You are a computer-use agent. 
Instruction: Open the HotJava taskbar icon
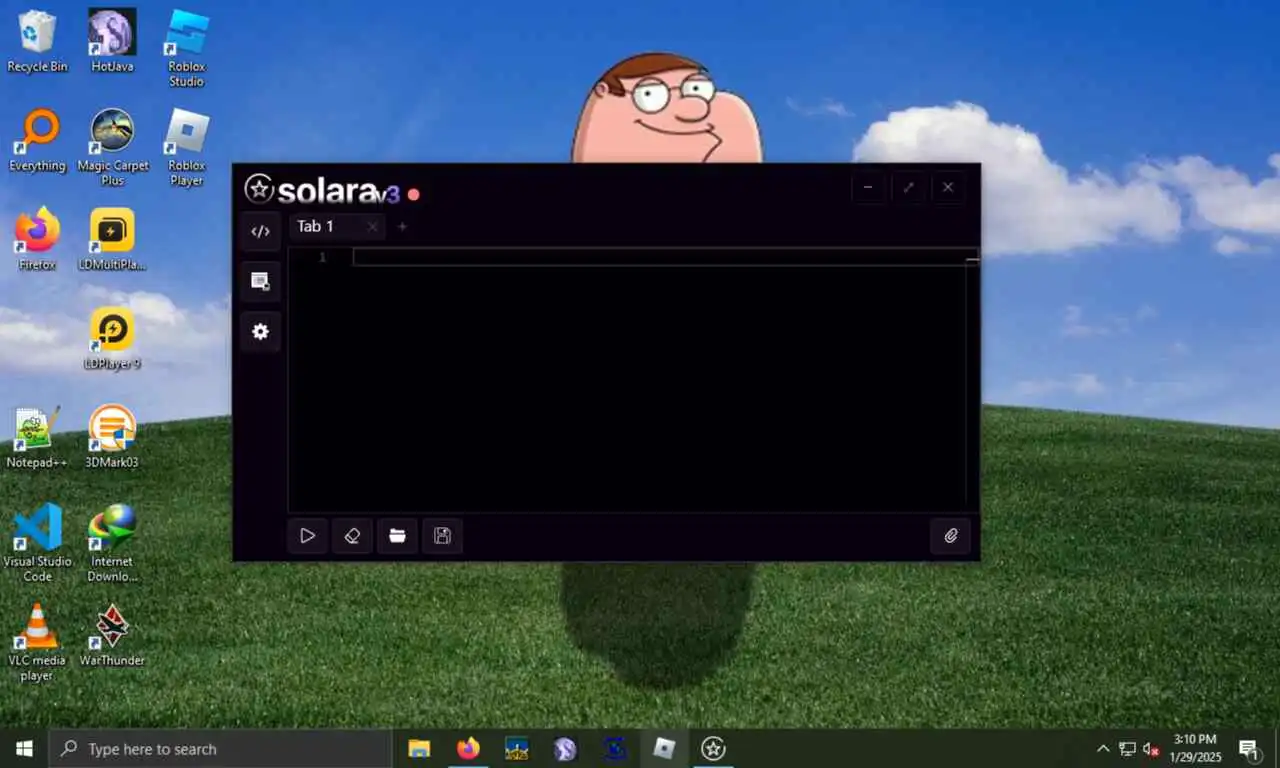(x=565, y=748)
